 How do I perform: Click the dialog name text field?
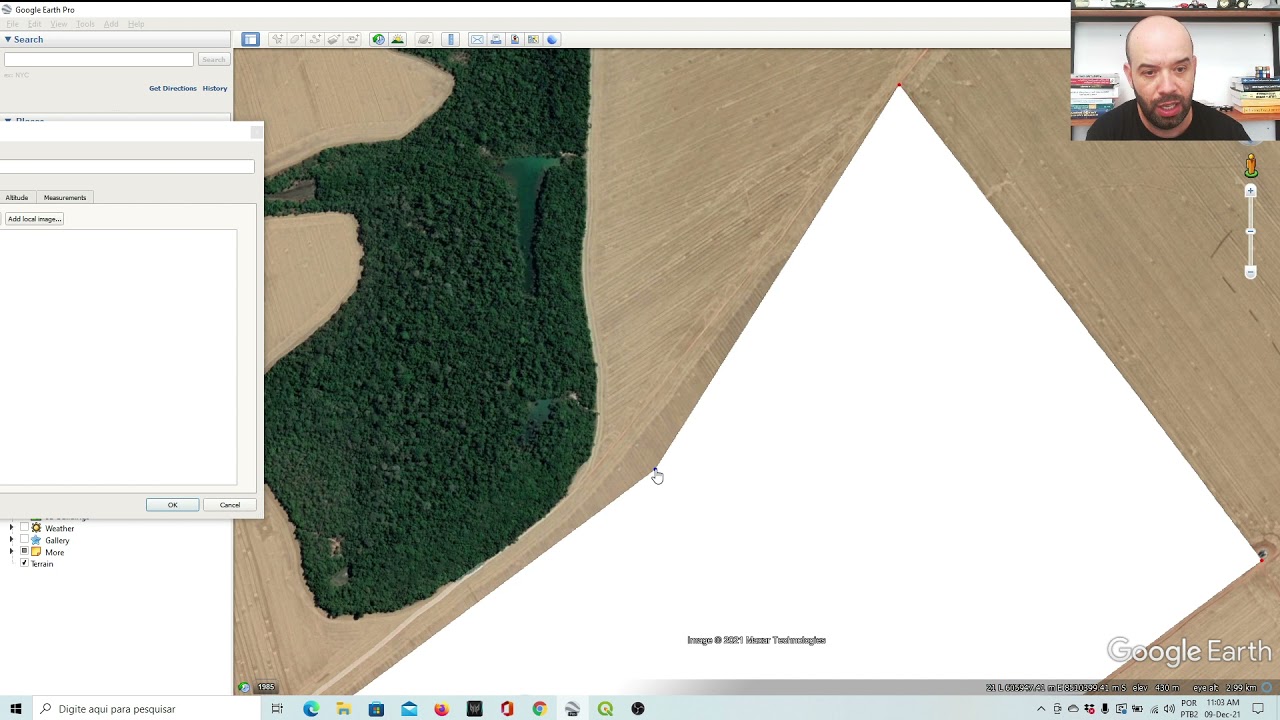[127, 166]
